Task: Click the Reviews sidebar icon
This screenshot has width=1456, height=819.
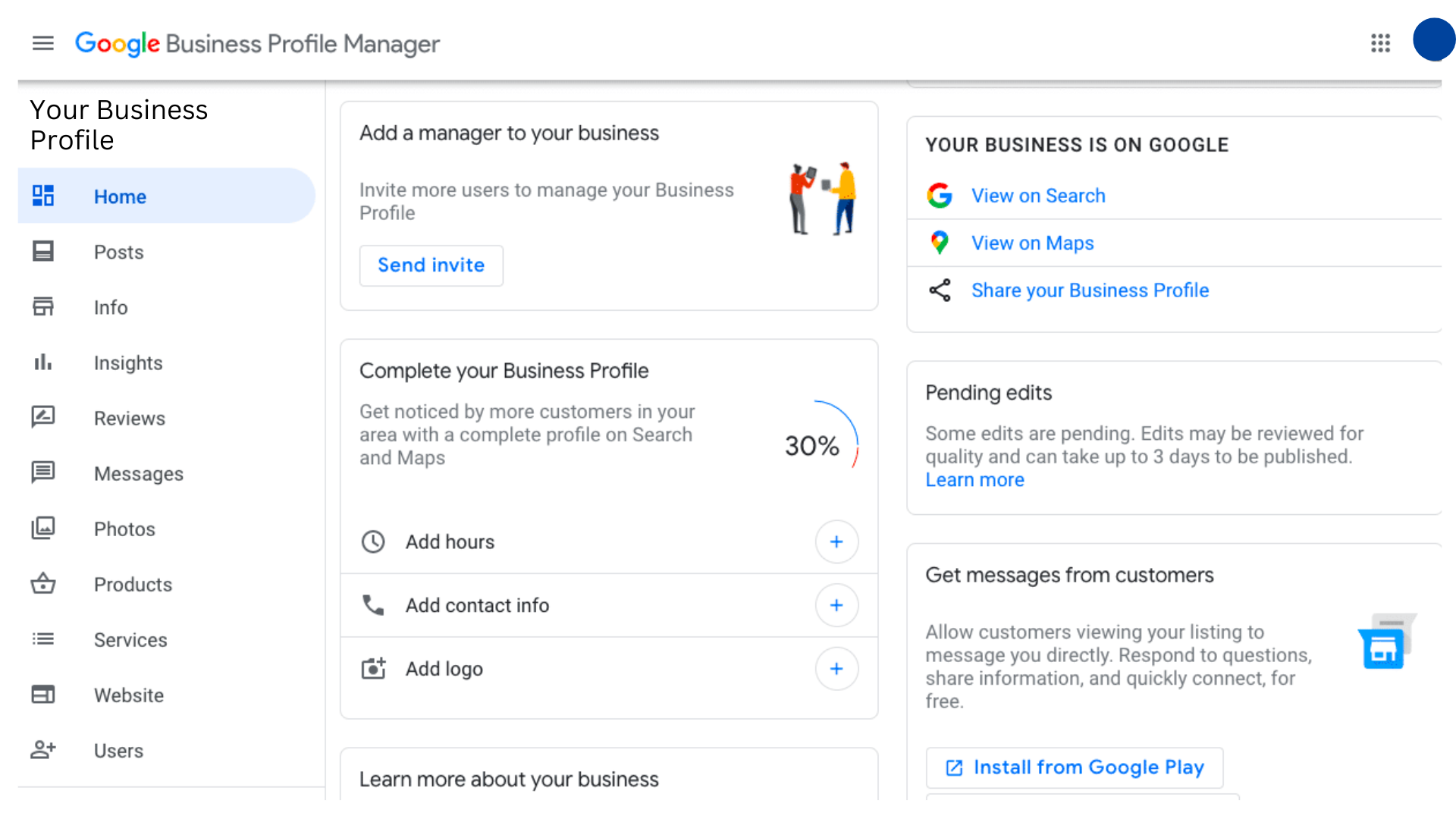Action: pos(41,418)
